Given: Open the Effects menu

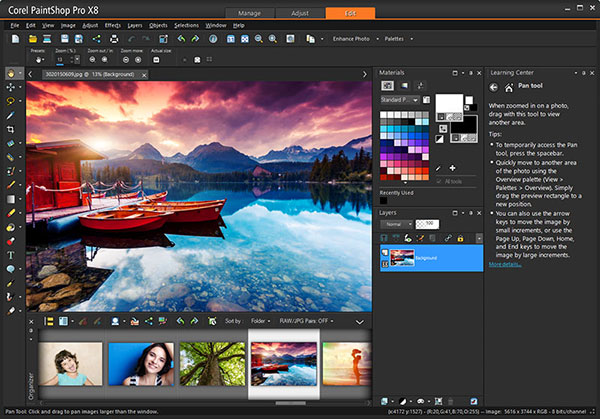Looking at the screenshot, I should pyautogui.click(x=113, y=24).
